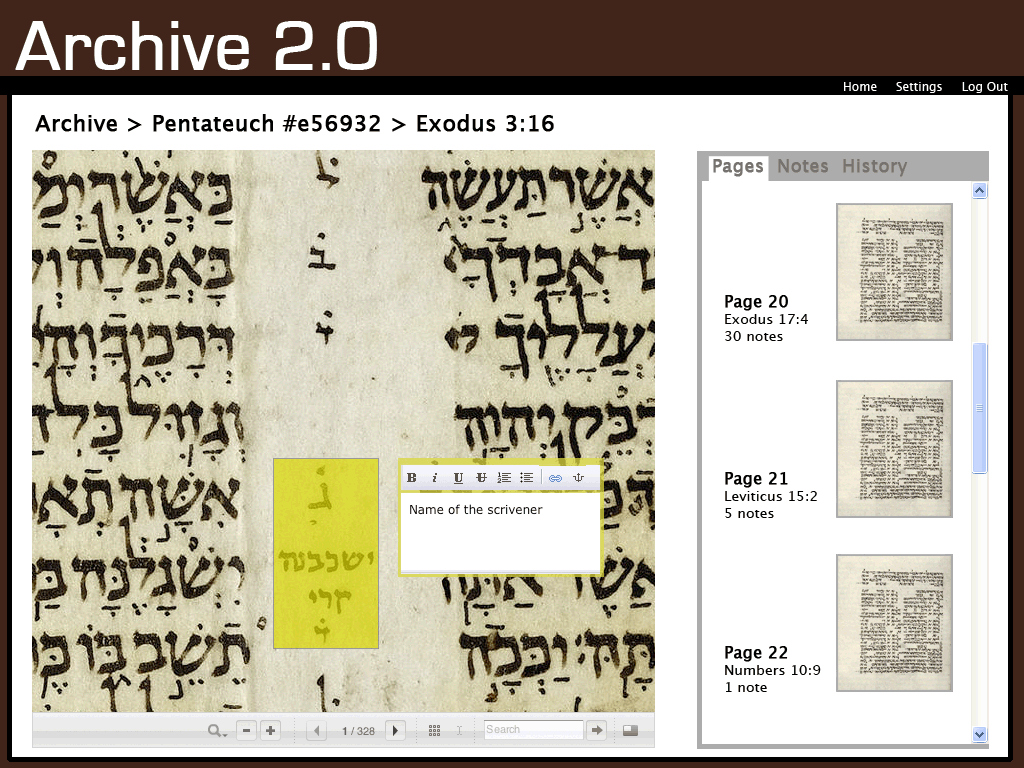This screenshot has width=1024, height=768.
Task: Toggle italic formatting in note editor
Action: 435,478
